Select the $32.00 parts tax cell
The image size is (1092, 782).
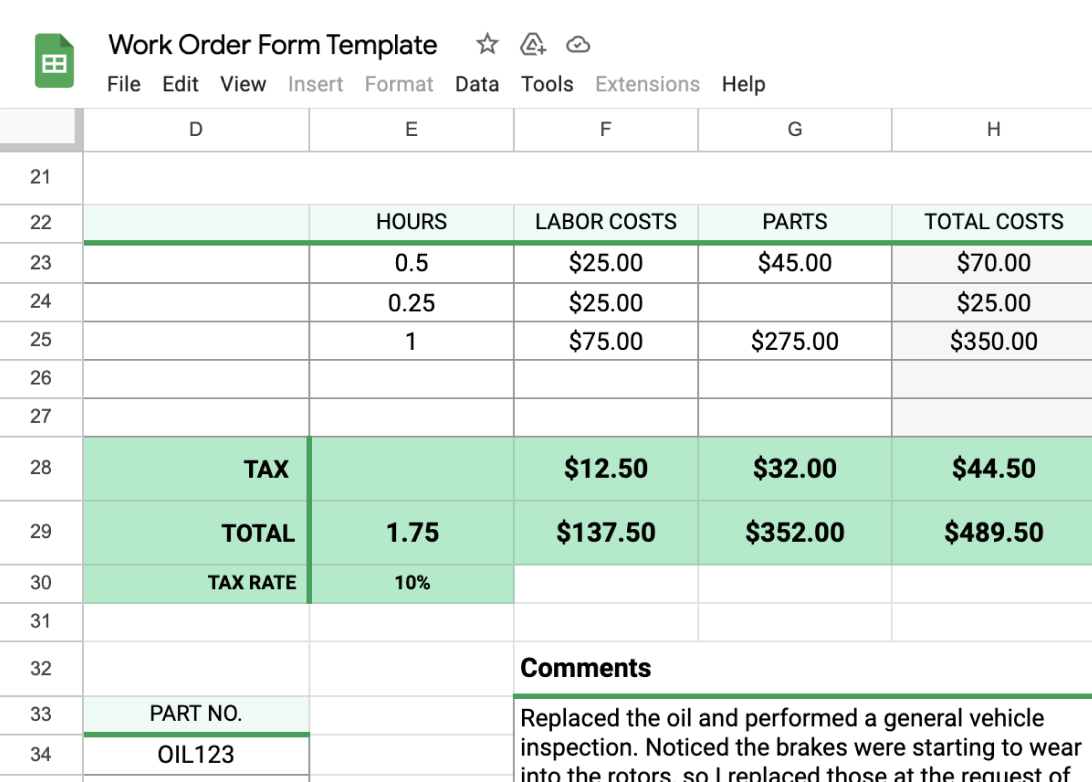(795, 469)
